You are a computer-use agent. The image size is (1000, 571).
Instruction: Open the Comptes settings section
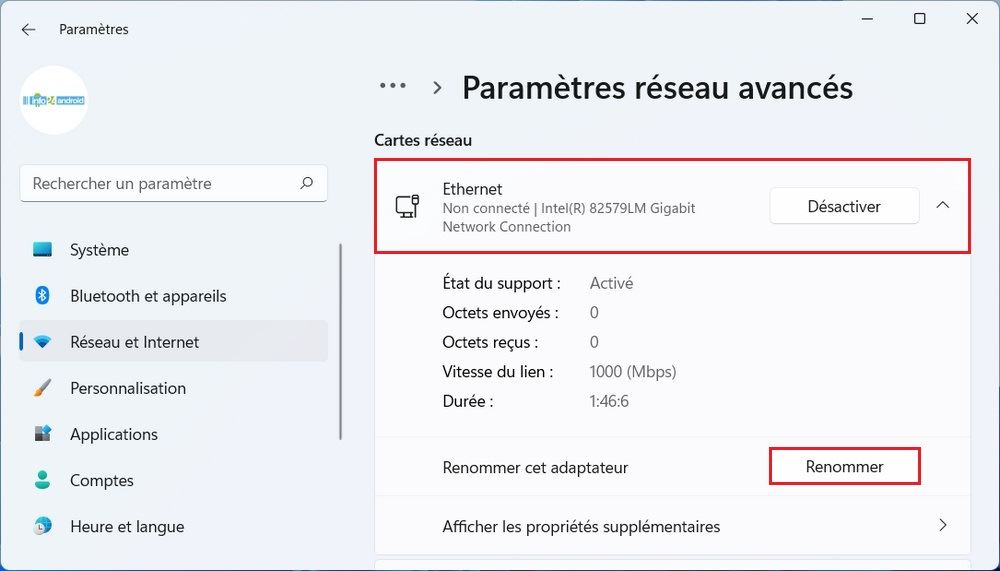click(x=102, y=480)
